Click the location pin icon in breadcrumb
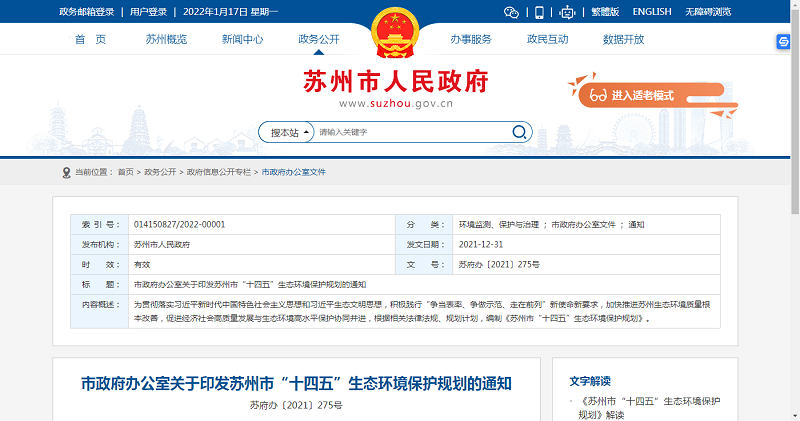Viewport: 800px width, 421px height. [x=66, y=172]
